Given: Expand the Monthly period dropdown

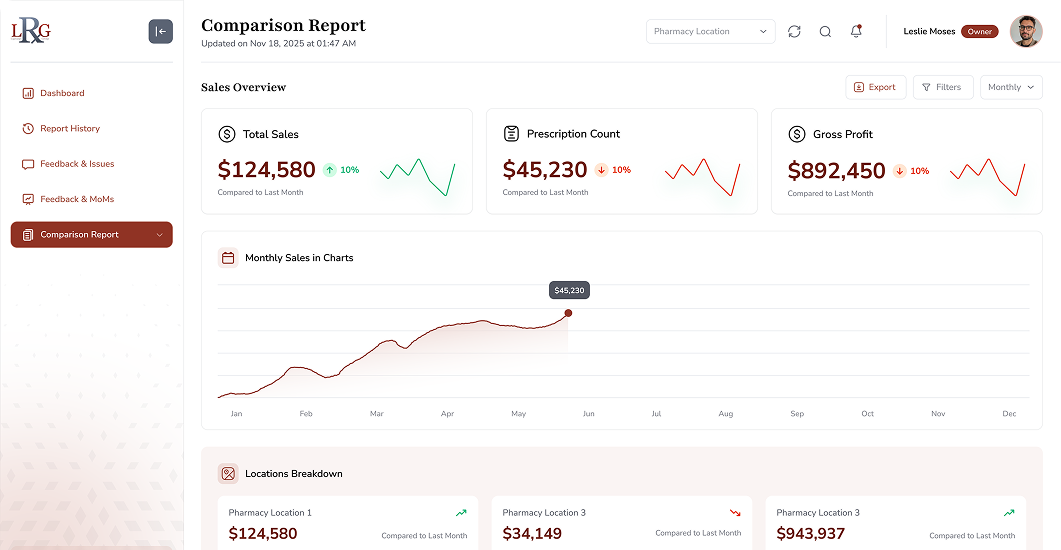Looking at the screenshot, I should [x=1011, y=88].
